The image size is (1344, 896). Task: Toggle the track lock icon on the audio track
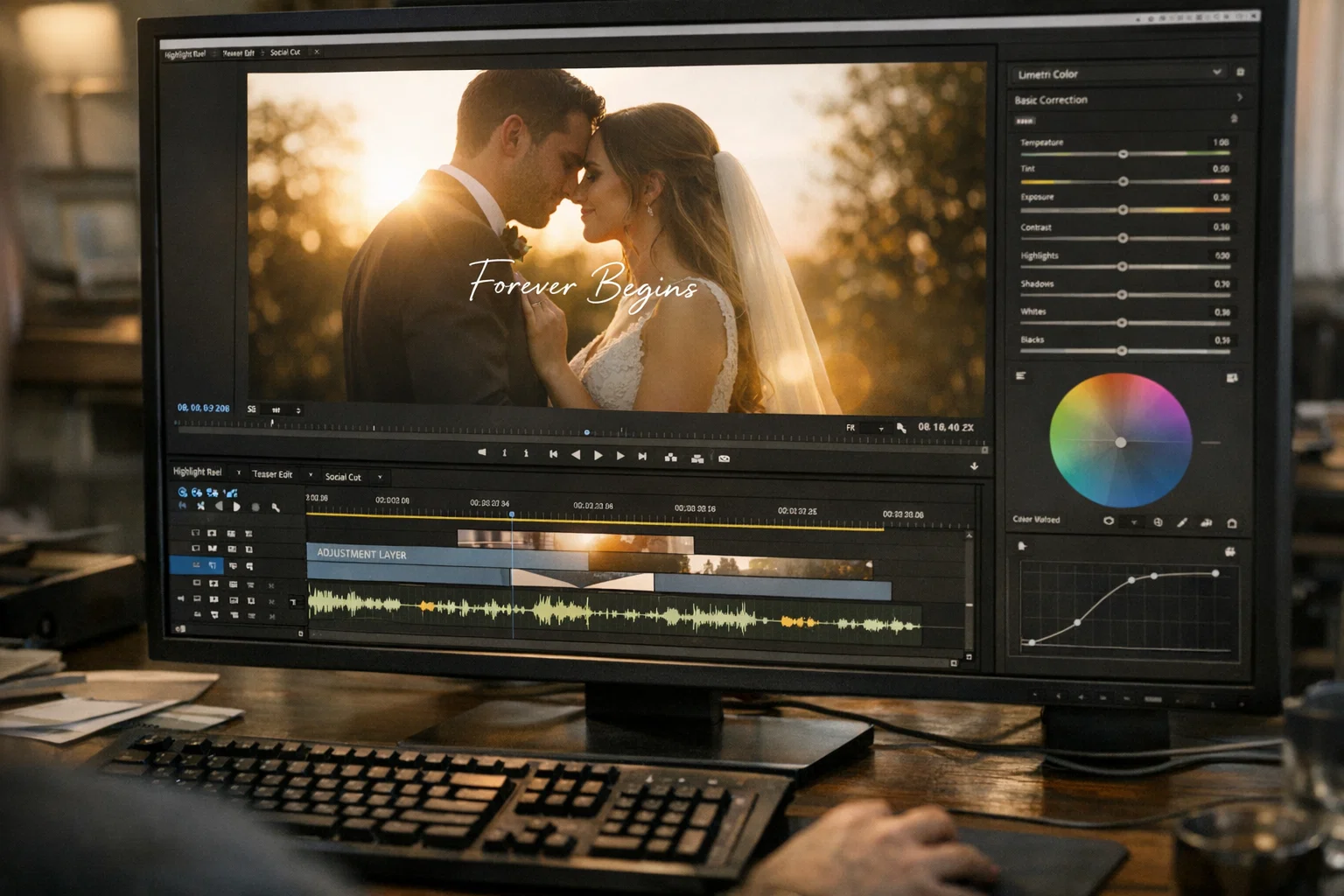click(252, 601)
